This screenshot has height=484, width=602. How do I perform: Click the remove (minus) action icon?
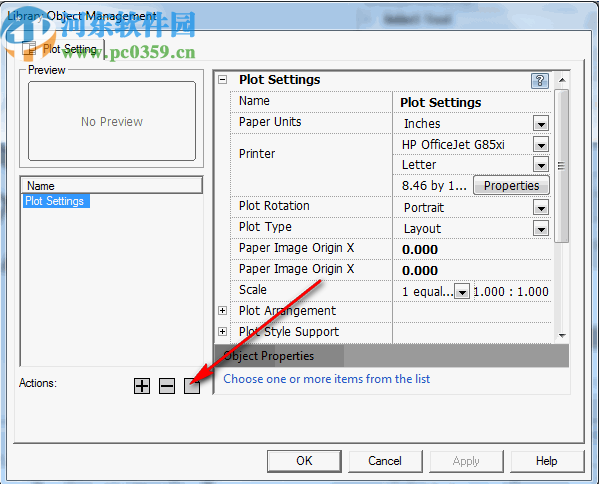coord(167,386)
